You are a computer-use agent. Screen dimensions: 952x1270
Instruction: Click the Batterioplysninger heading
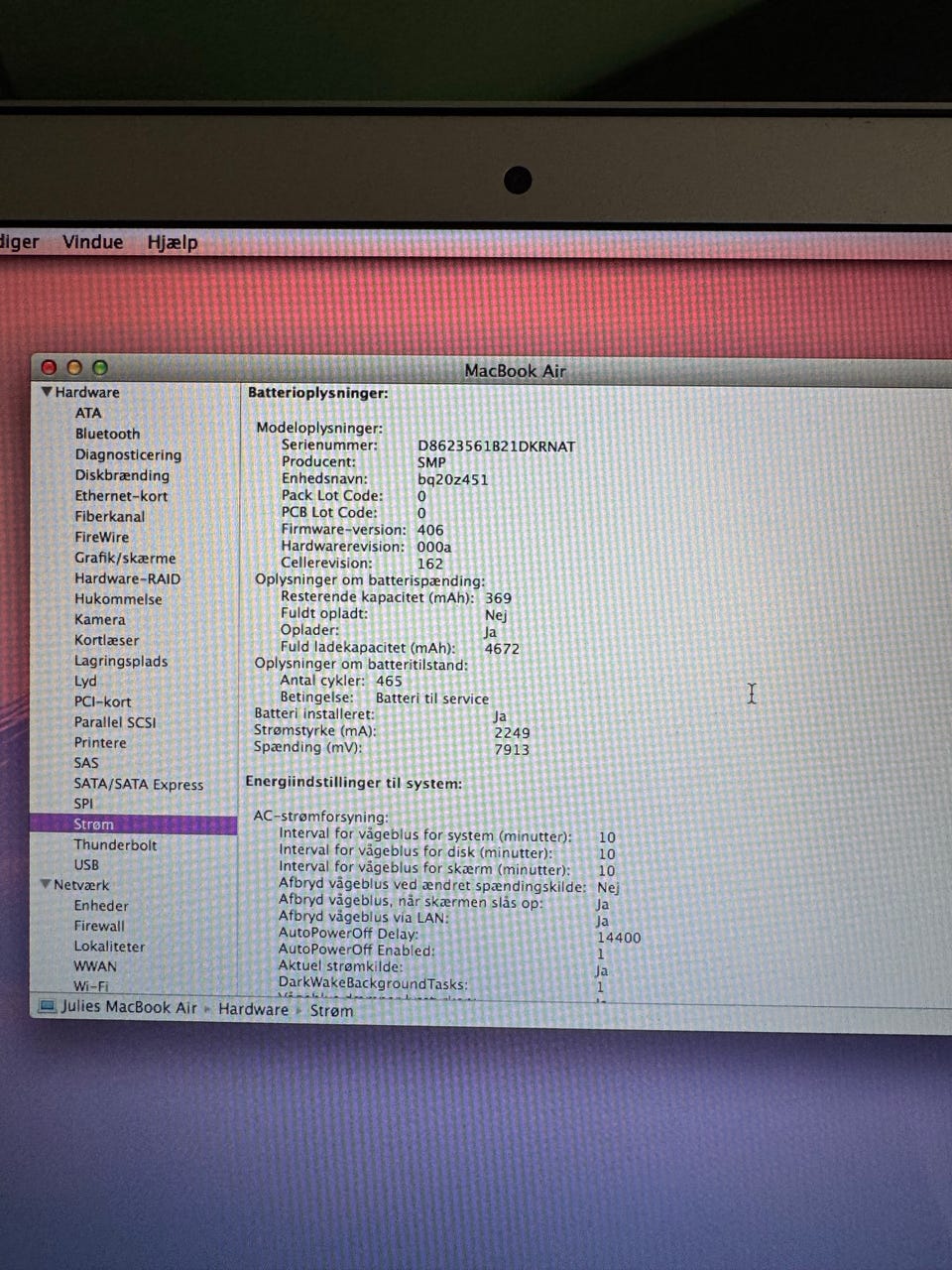point(318,393)
